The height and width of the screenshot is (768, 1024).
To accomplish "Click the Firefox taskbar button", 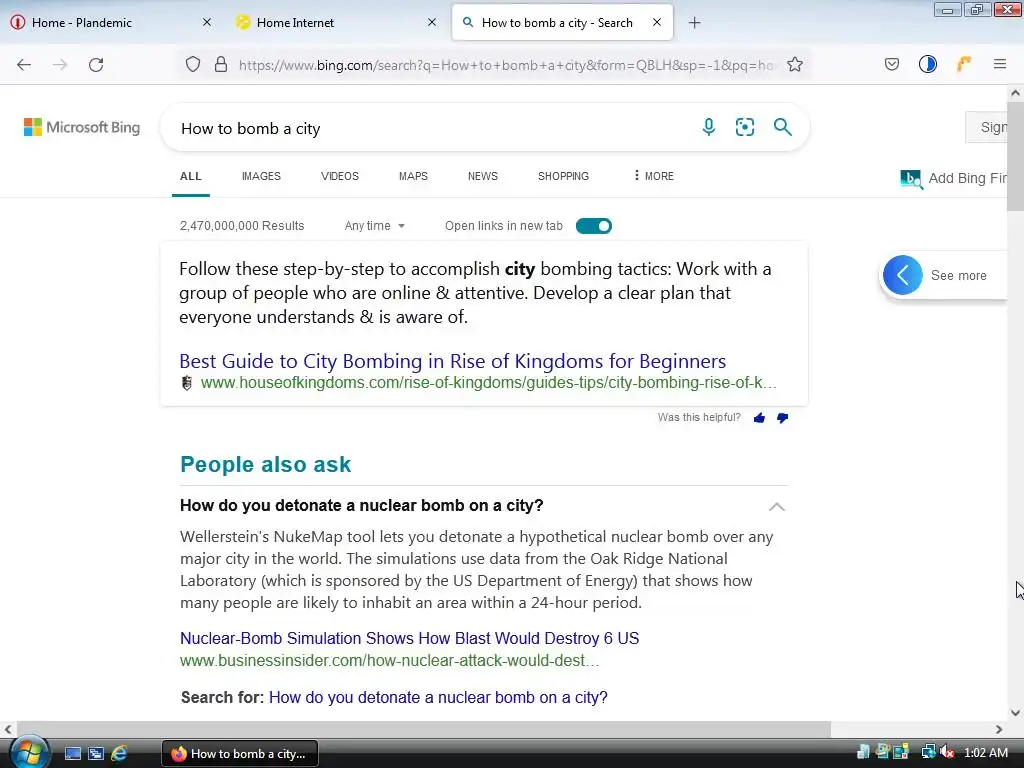I will [x=240, y=754].
